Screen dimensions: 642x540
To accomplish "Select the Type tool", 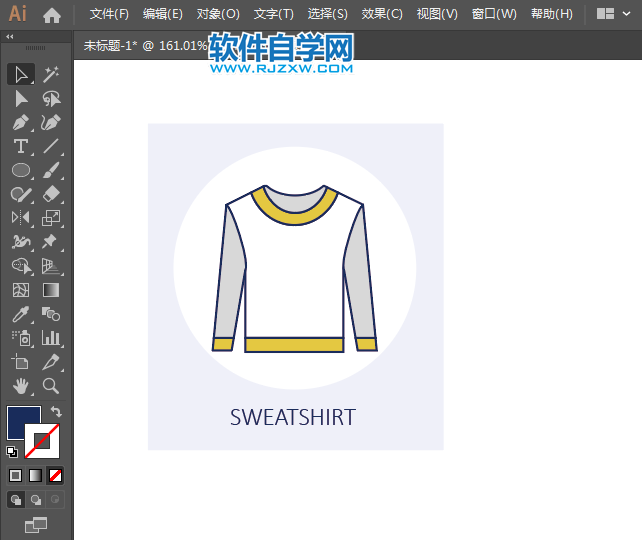I will (x=21, y=146).
